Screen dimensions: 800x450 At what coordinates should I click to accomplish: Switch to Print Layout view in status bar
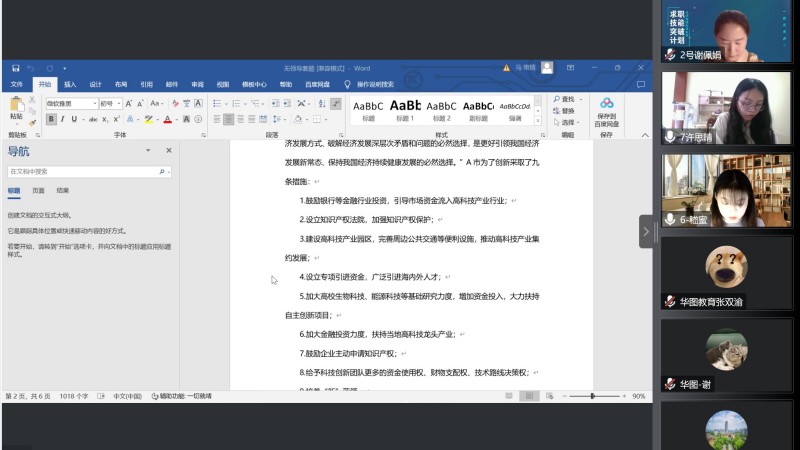point(529,396)
